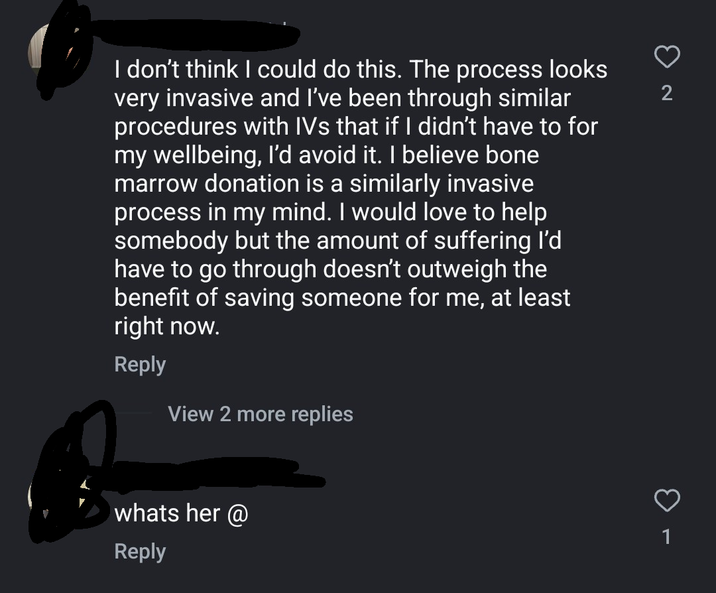Image resolution: width=716 pixels, height=593 pixels.
Task: Click the final line "right now."
Action: pyautogui.click(x=167, y=326)
